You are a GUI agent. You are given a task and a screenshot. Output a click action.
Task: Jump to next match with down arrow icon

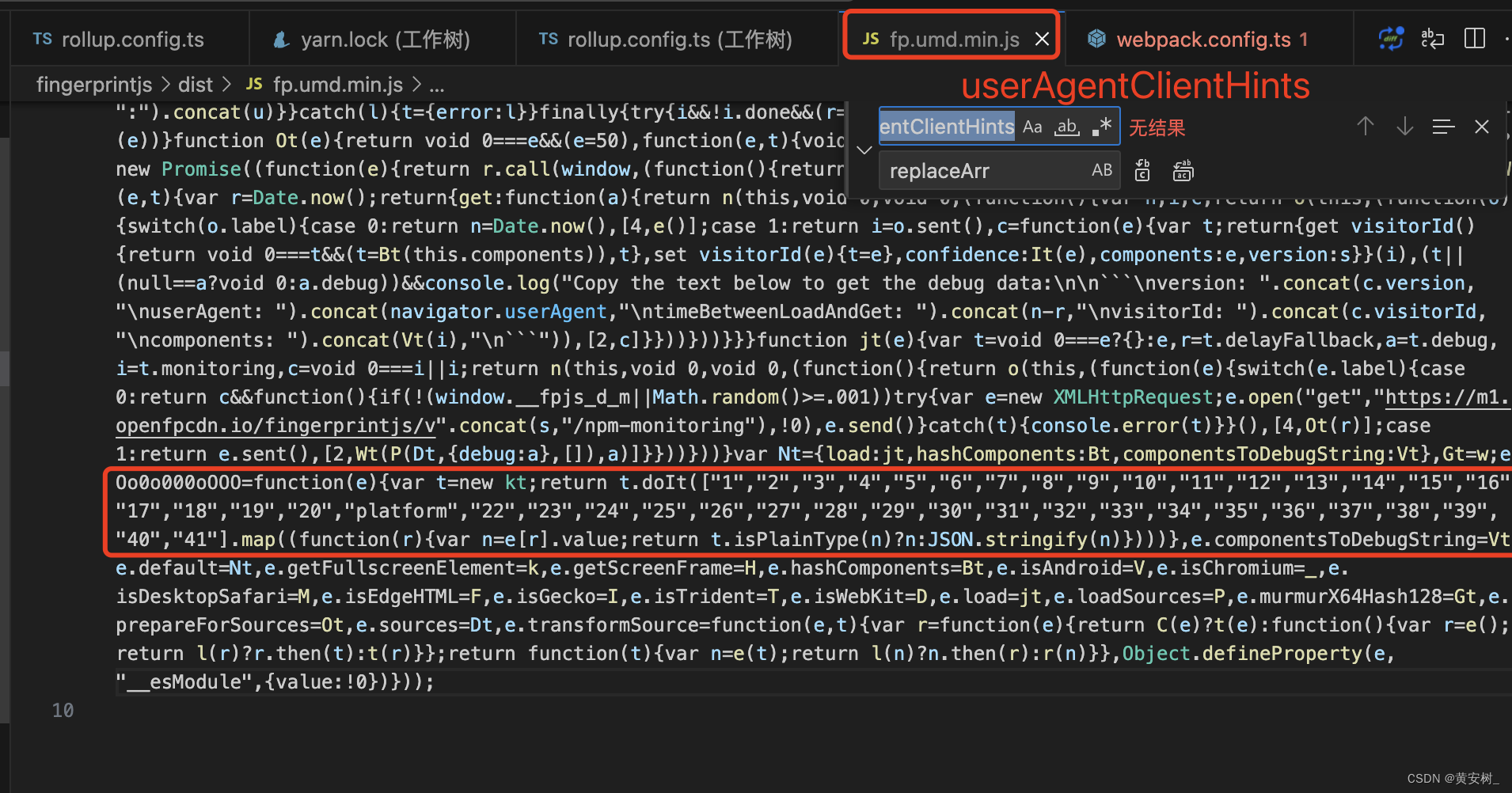coord(1404,127)
